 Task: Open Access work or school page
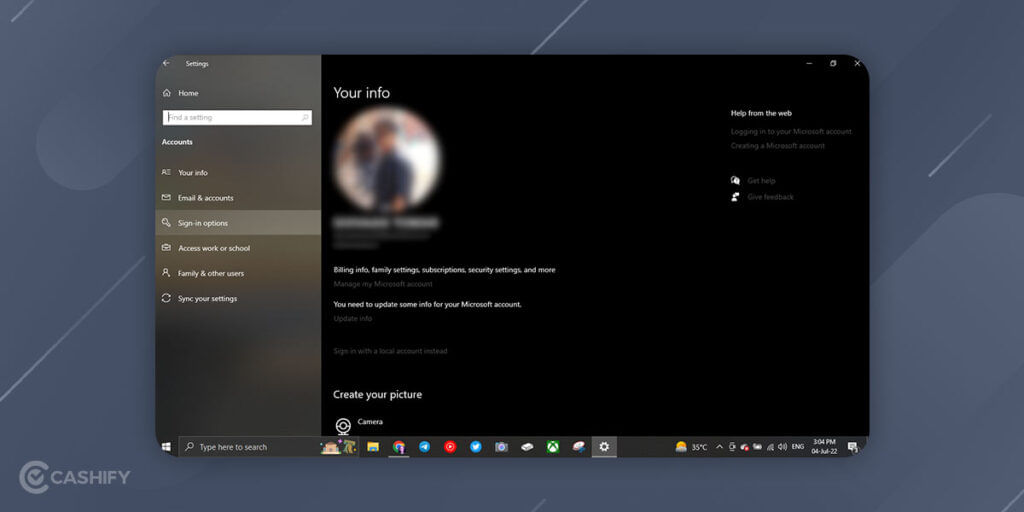[238, 248]
